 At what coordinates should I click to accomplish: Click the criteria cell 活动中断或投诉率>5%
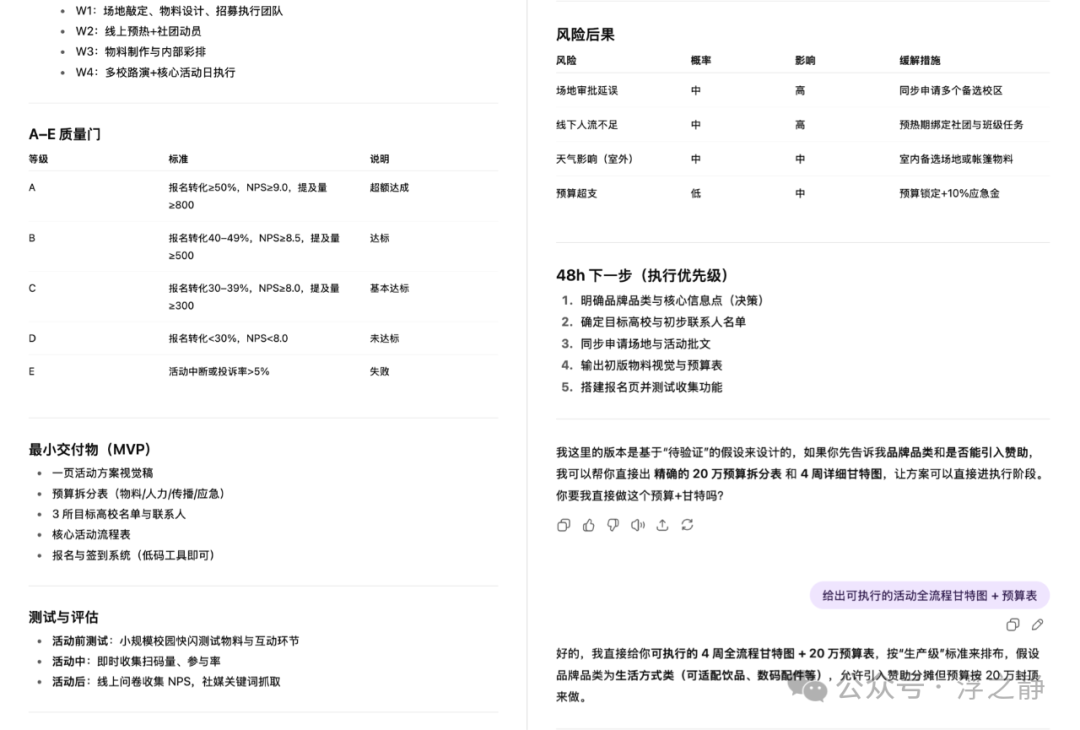(x=219, y=371)
